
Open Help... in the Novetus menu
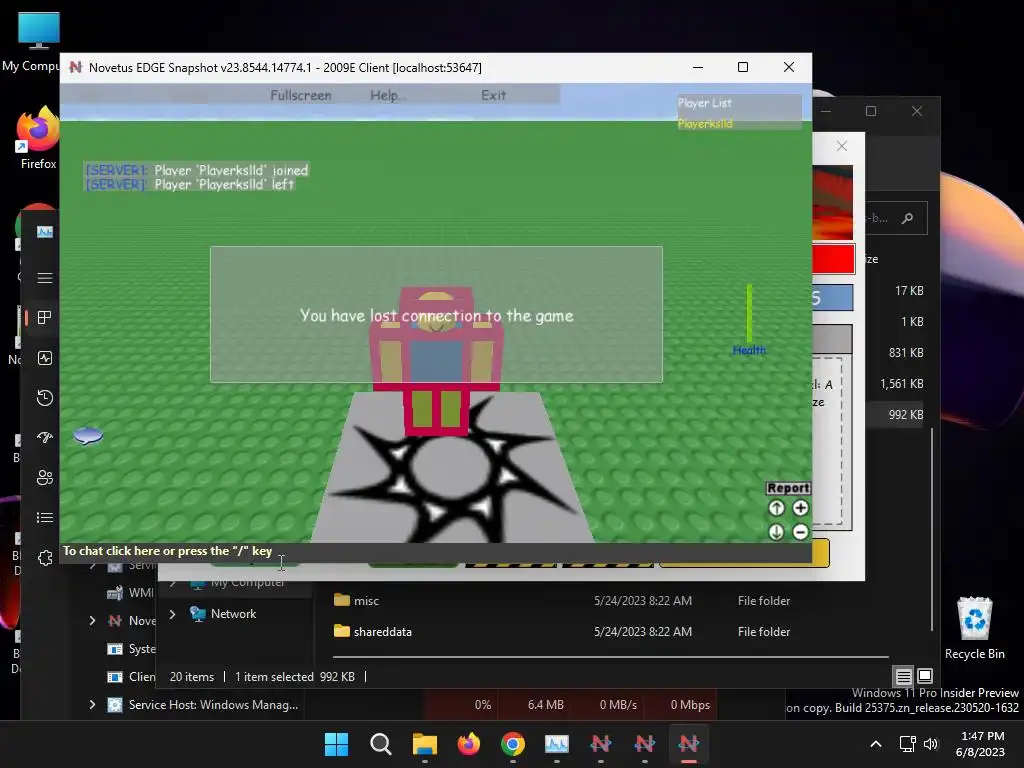tap(387, 95)
